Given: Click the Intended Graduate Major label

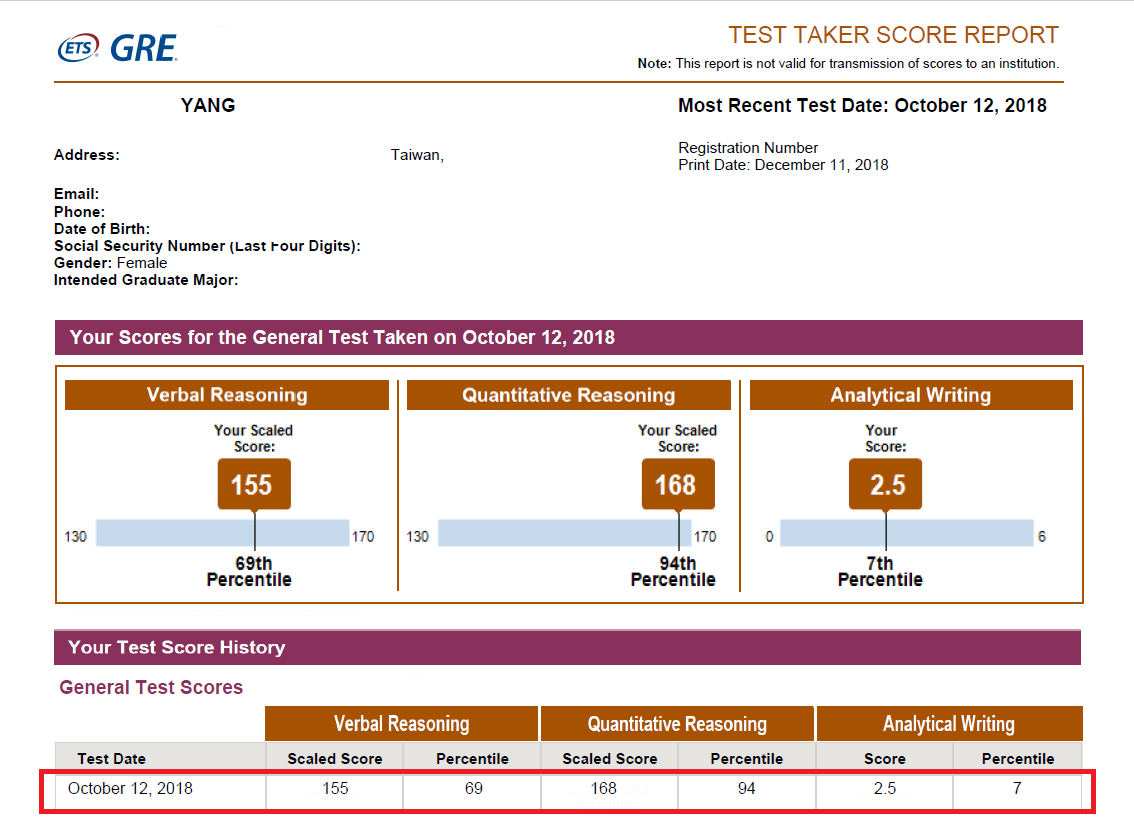Looking at the screenshot, I should tap(145, 280).
